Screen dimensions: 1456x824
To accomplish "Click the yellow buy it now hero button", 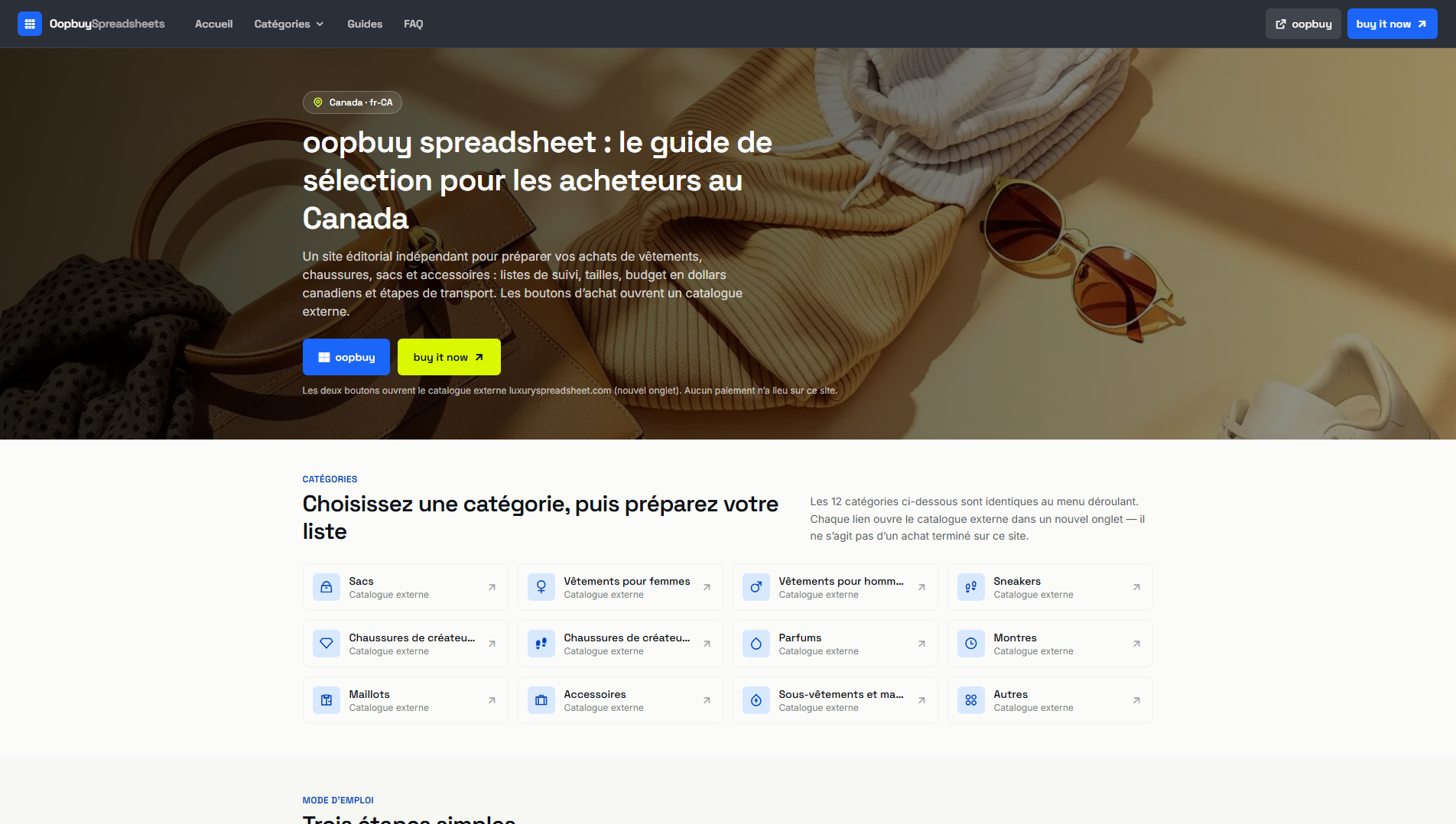I will [x=449, y=357].
